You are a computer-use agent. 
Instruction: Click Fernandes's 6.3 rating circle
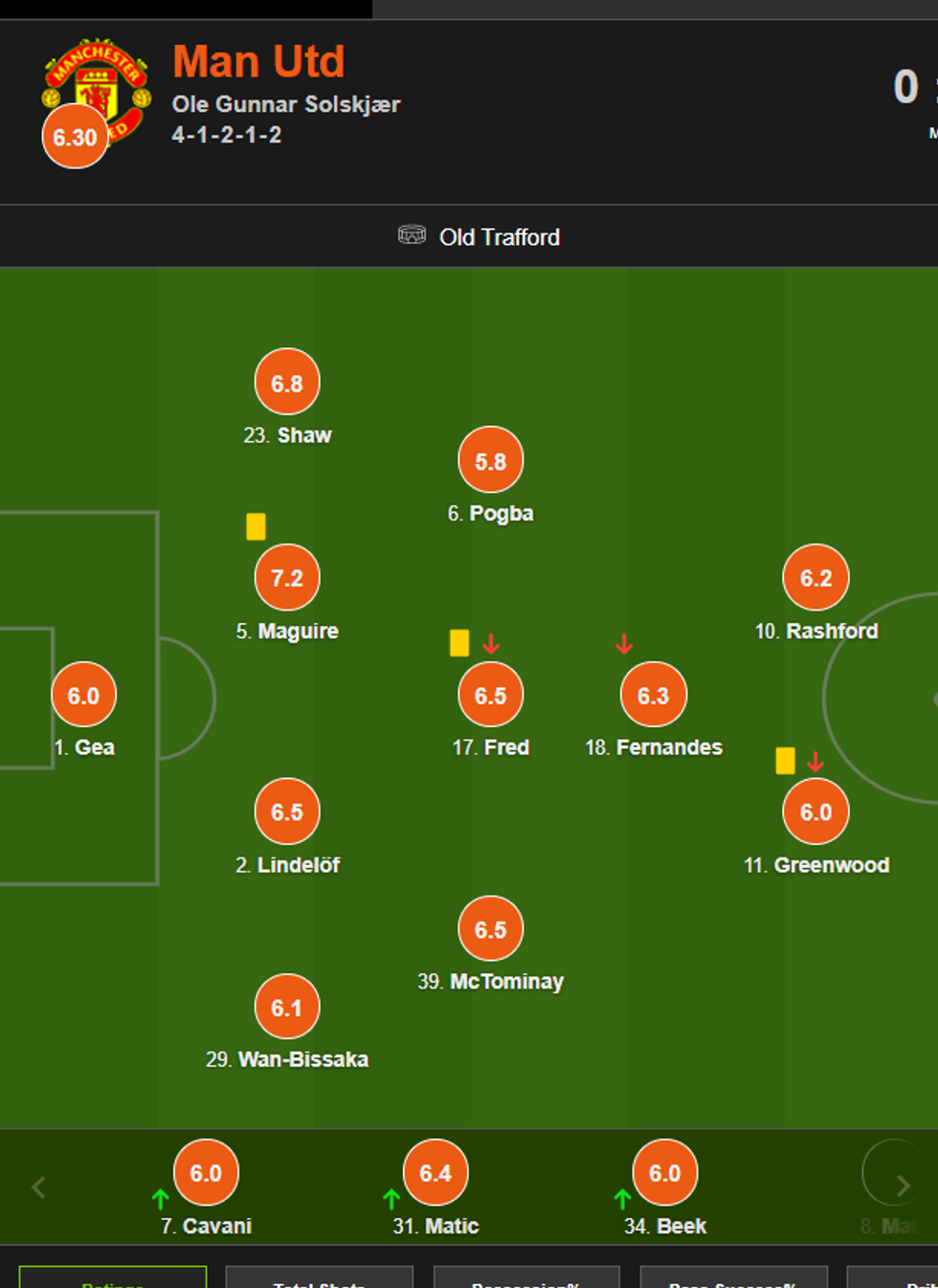pos(654,696)
